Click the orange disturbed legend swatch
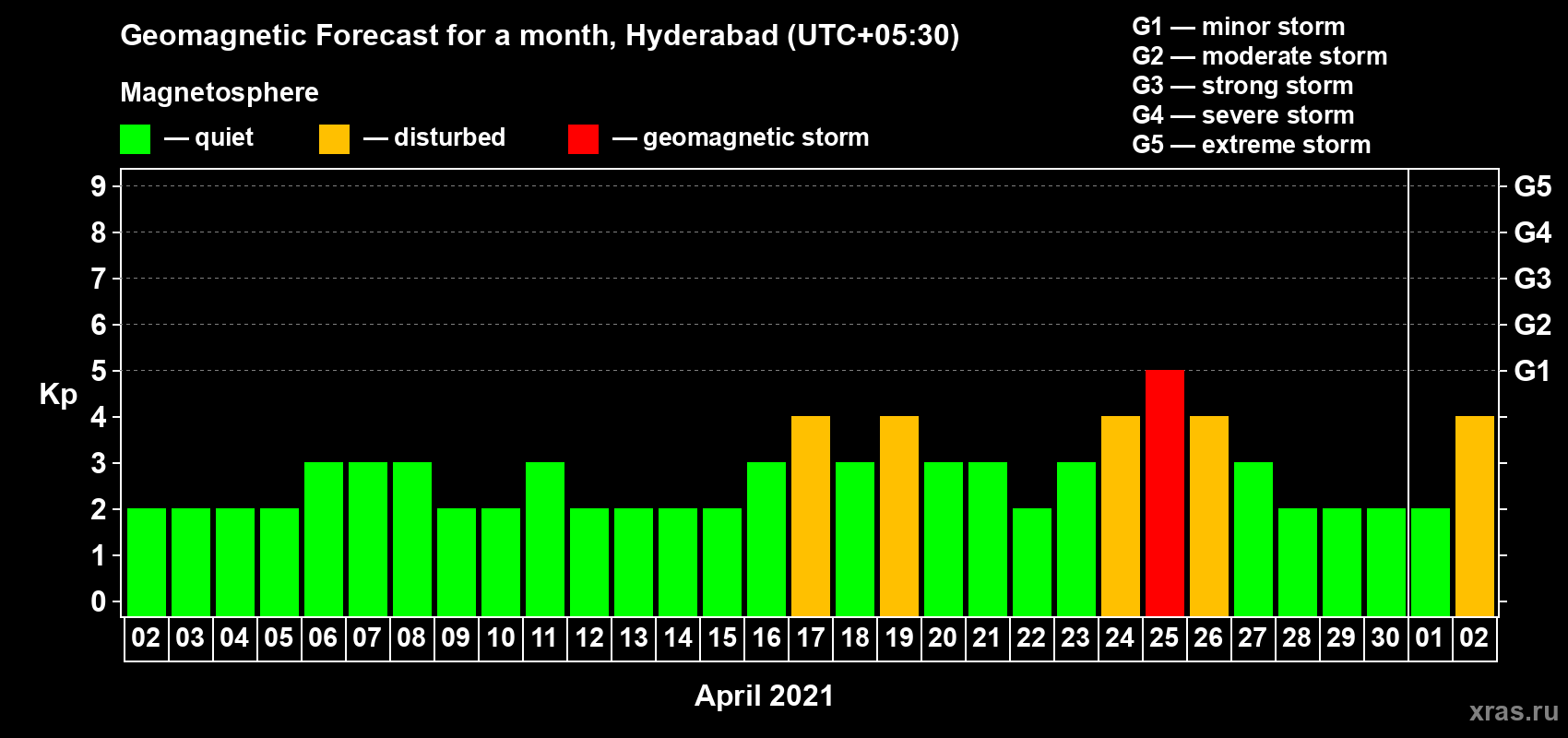 point(334,139)
